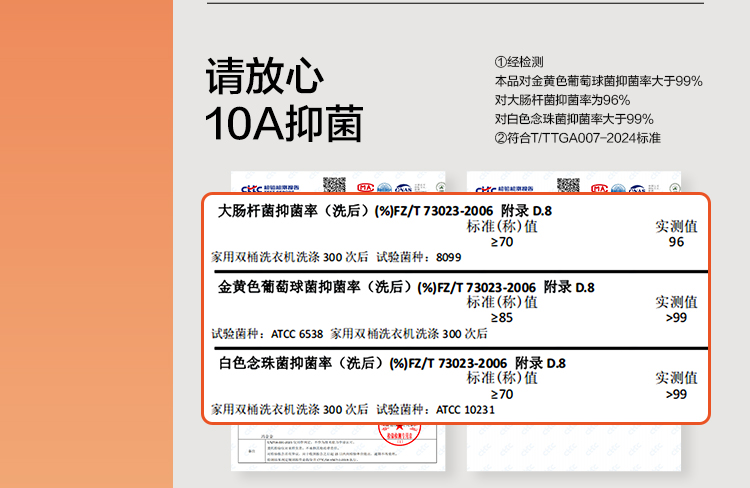Click the QR code on right report
This screenshot has height=488, width=750.
pos(568,184)
